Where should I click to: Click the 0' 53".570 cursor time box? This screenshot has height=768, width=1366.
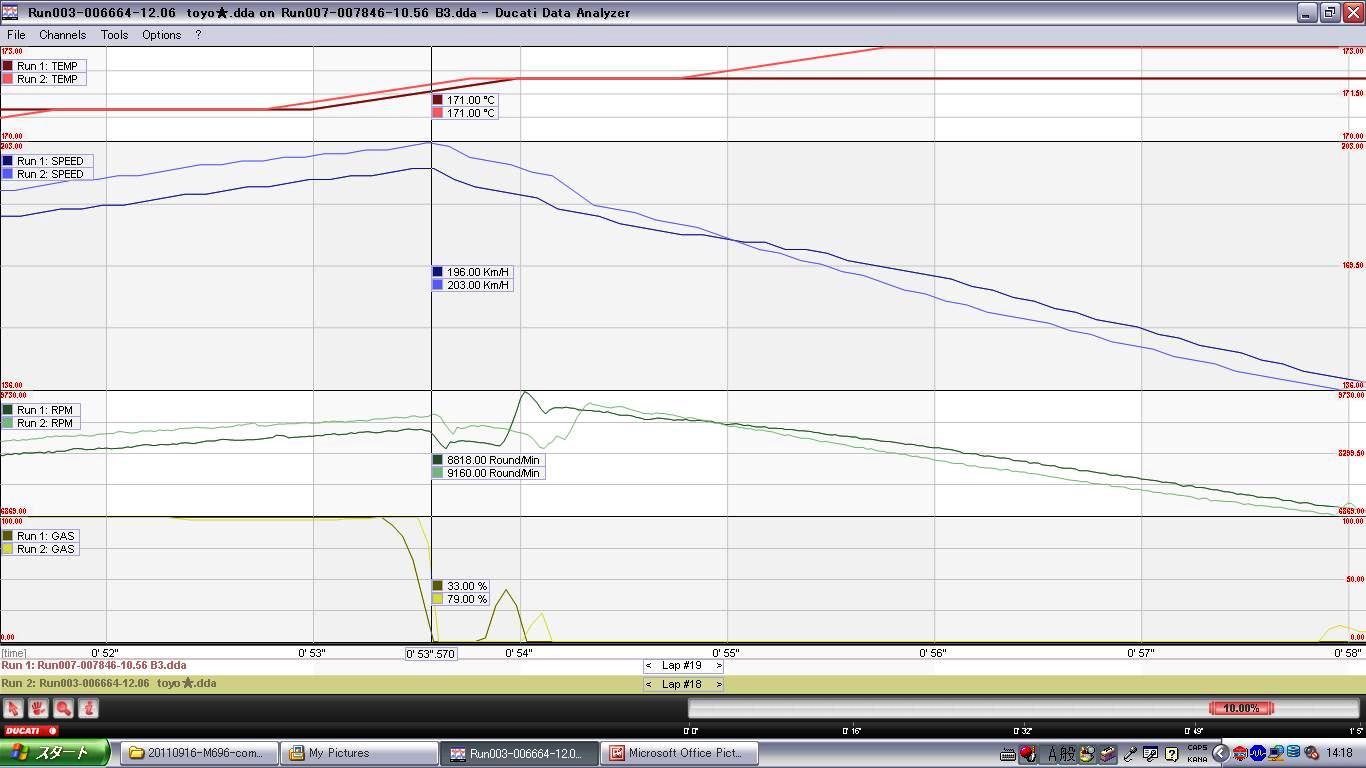pyautogui.click(x=431, y=654)
